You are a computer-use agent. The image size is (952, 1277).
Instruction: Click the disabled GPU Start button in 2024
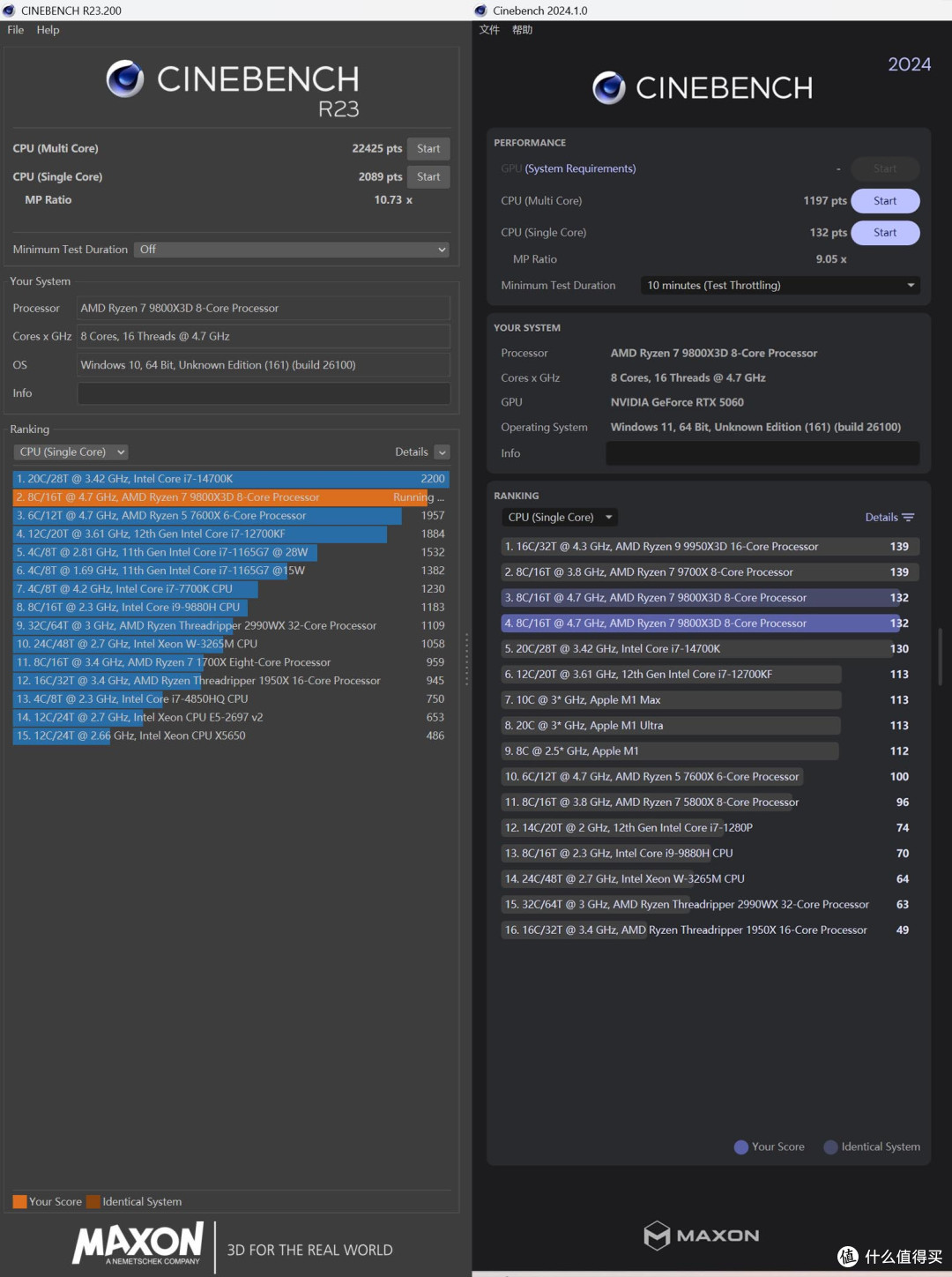(885, 168)
